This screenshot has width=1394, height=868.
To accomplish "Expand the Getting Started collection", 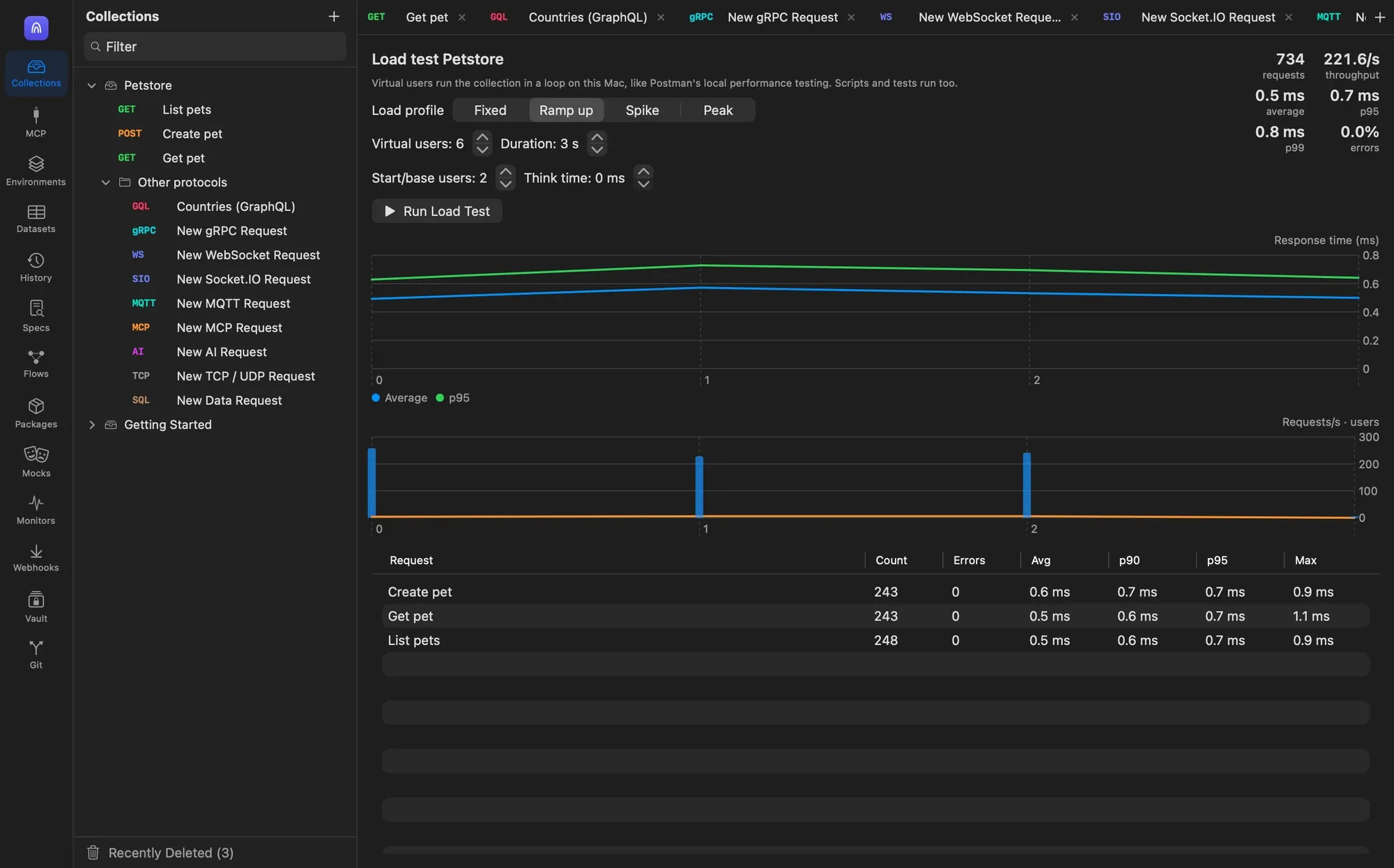I will [91, 425].
